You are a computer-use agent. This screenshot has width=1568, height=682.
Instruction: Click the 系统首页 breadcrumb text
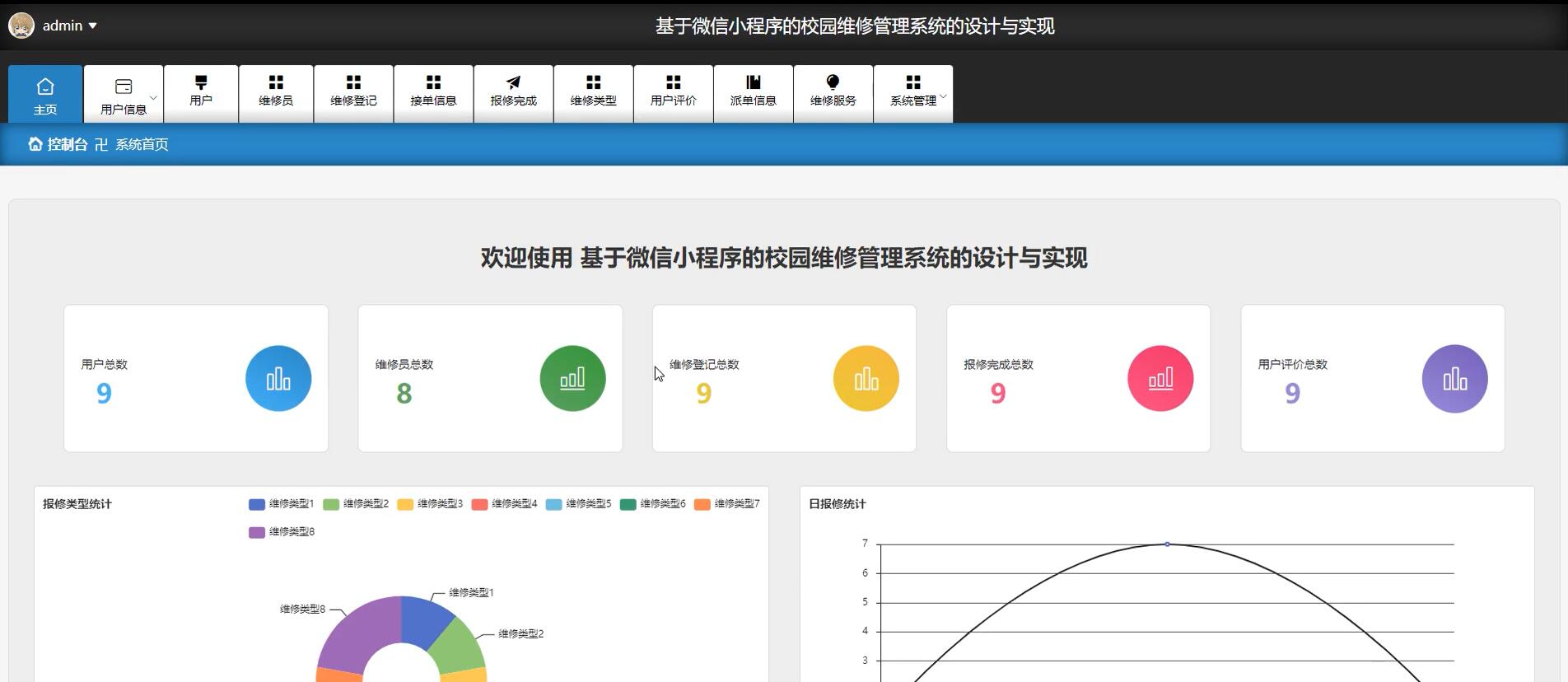click(x=142, y=144)
